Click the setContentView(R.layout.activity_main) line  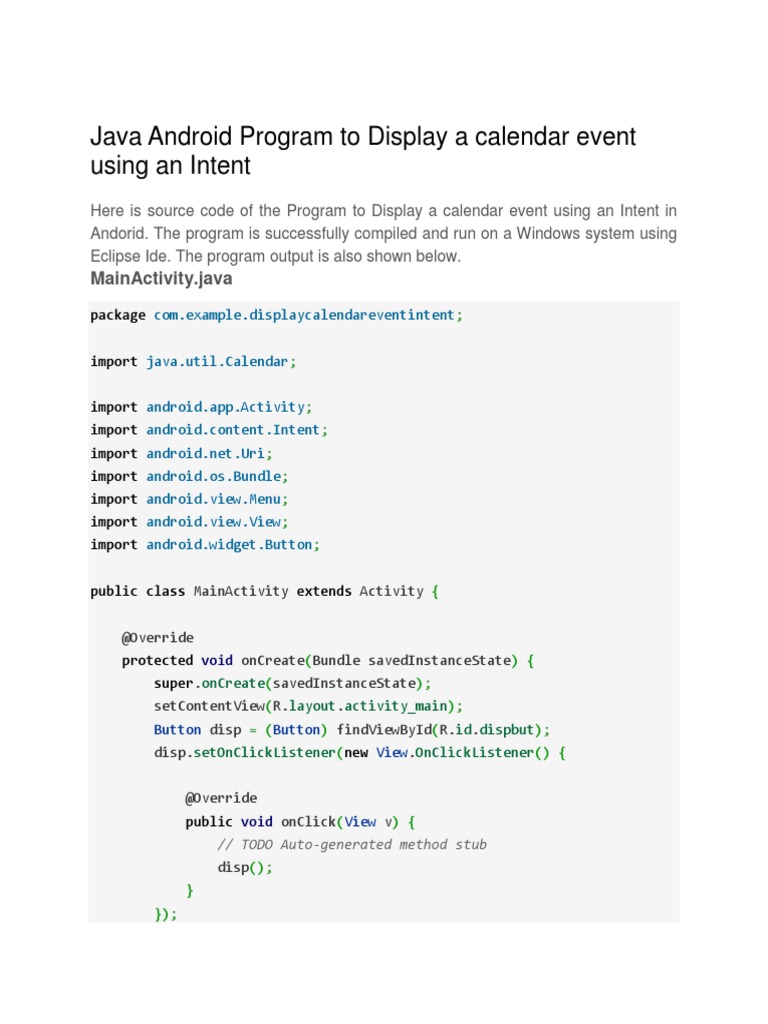(x=308, y=706)
